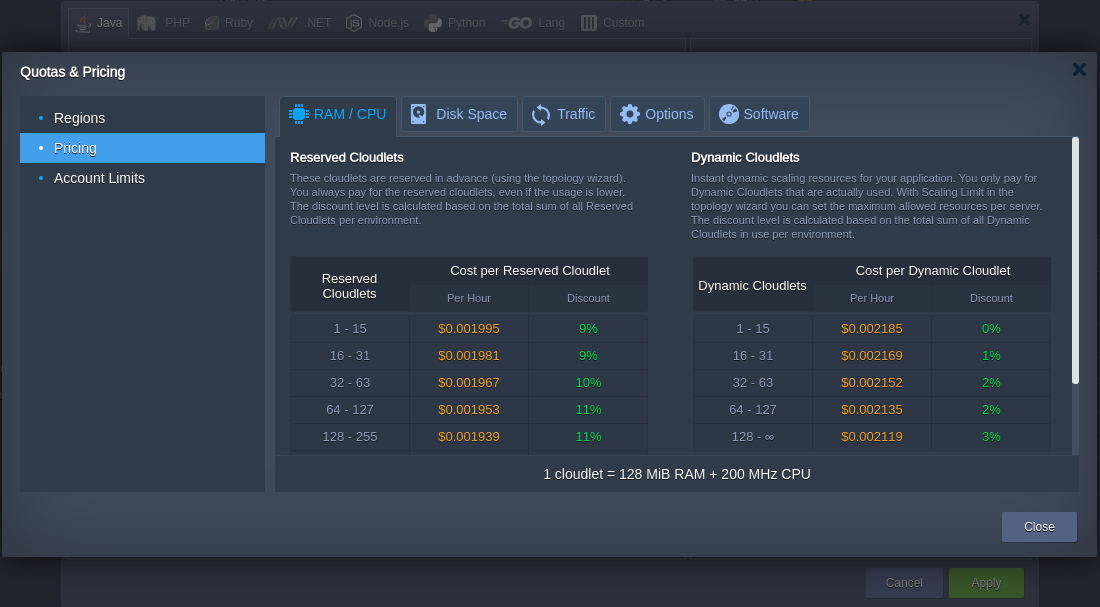Click the Close button
1100x607 pixels.
(1039, 526)
